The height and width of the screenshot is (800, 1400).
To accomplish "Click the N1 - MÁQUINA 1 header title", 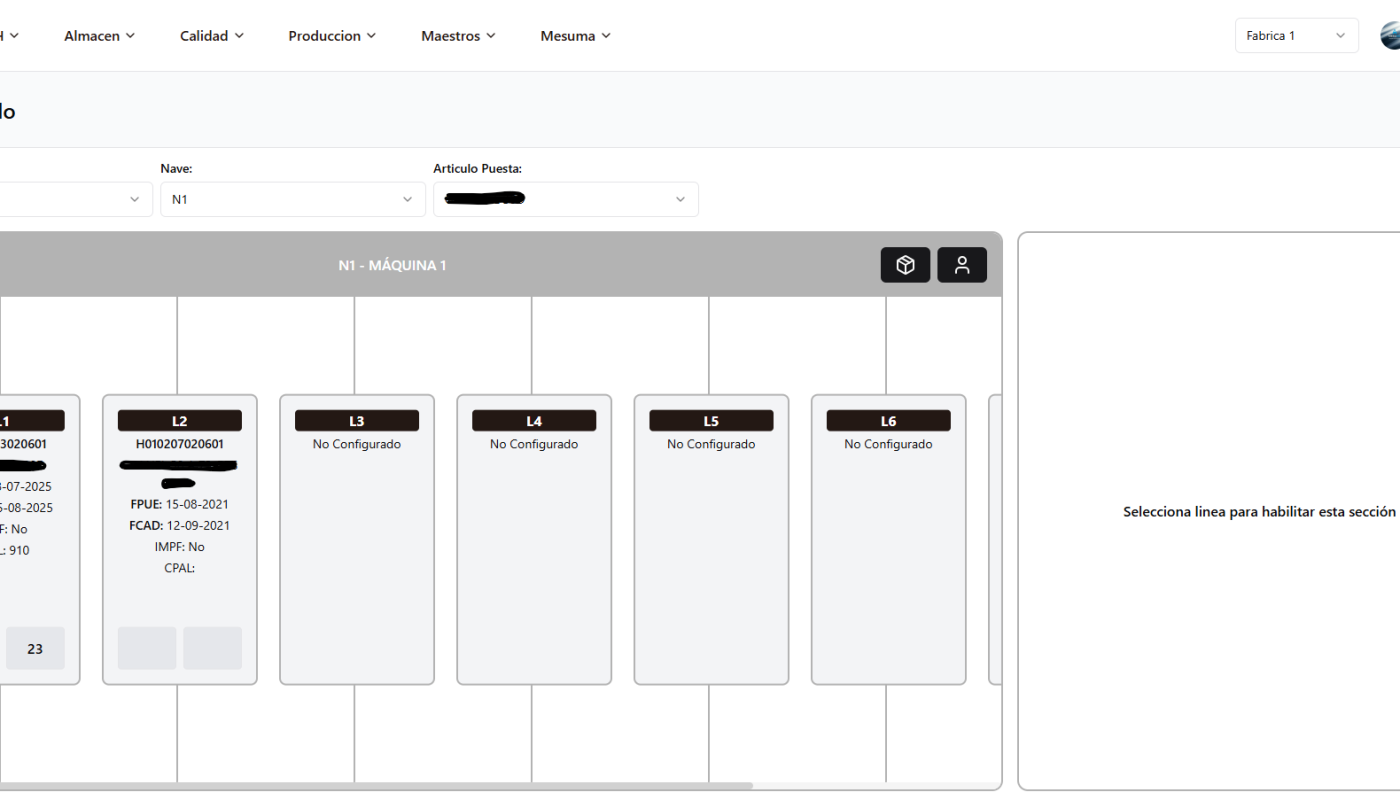I will (392, 265).
